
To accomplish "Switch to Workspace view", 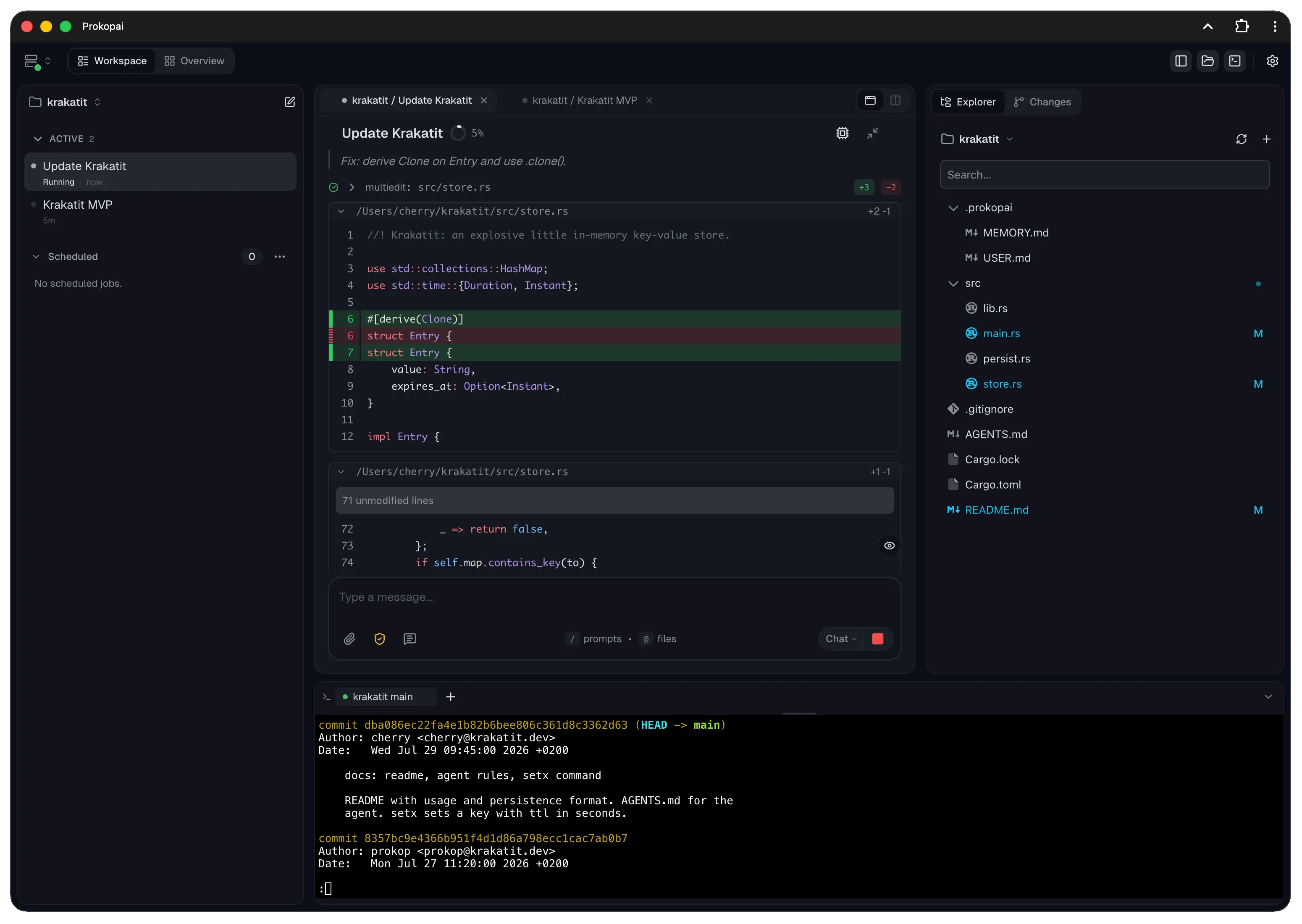I will click(112, 61).
